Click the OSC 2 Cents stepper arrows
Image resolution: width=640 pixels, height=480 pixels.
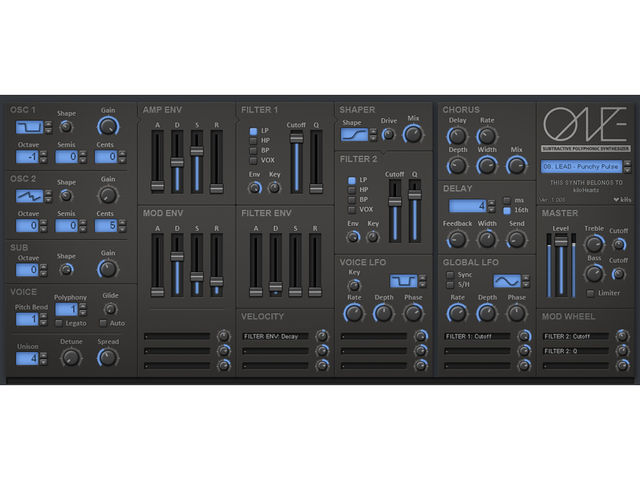tap(122, 226)
